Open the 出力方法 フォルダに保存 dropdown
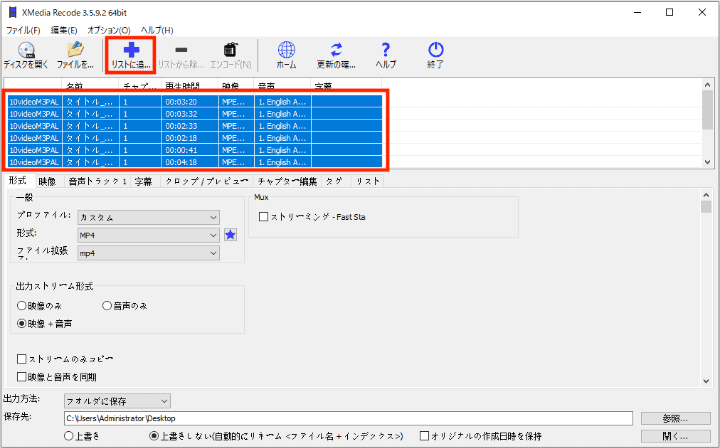720x448 pixels. tap(117, 401)
